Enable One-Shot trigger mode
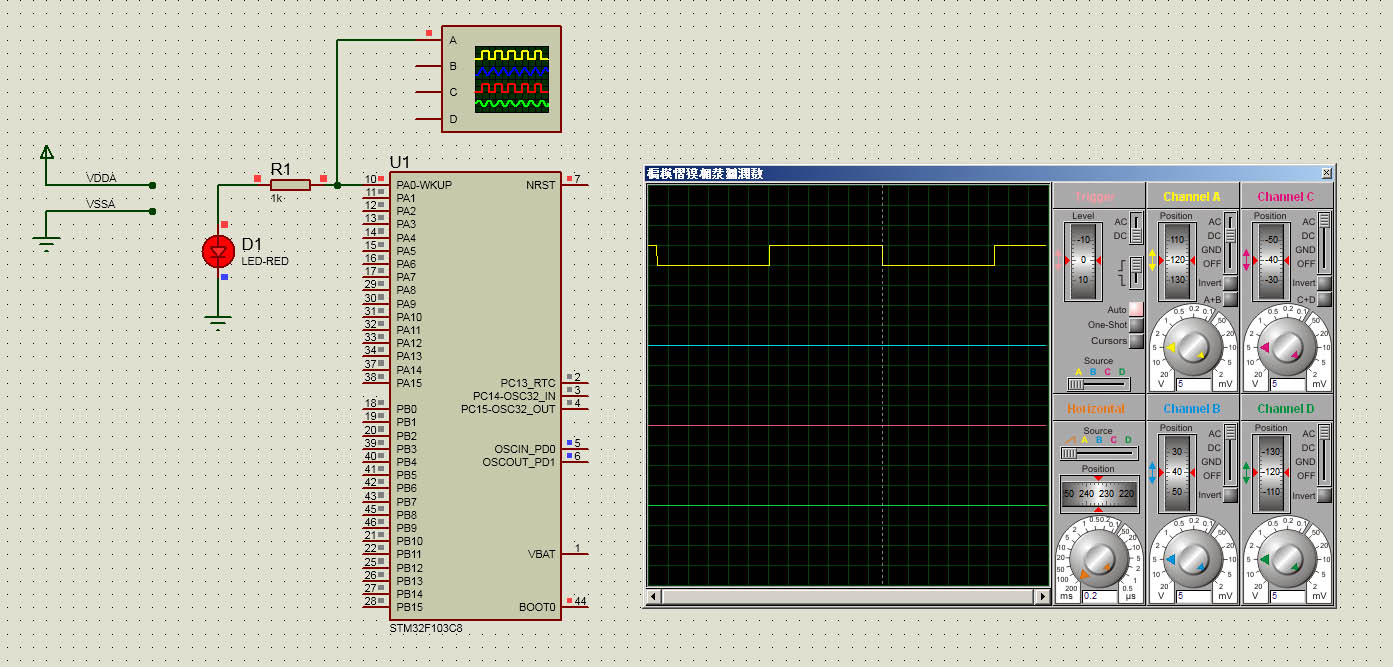This screenshot has width=1393, height=667. 1135,325
